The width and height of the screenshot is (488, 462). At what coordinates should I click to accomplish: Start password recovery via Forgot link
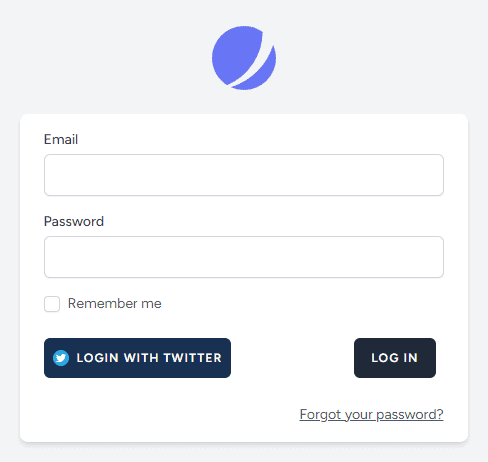click(371, 414)
